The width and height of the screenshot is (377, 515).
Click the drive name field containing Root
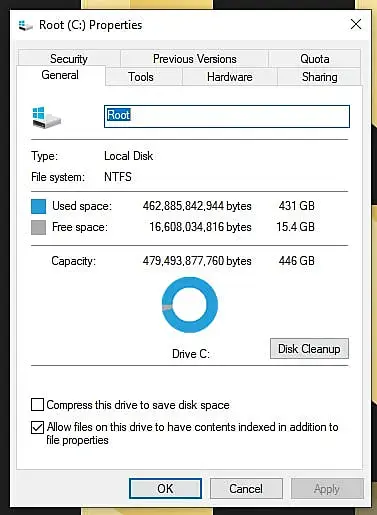227,116
